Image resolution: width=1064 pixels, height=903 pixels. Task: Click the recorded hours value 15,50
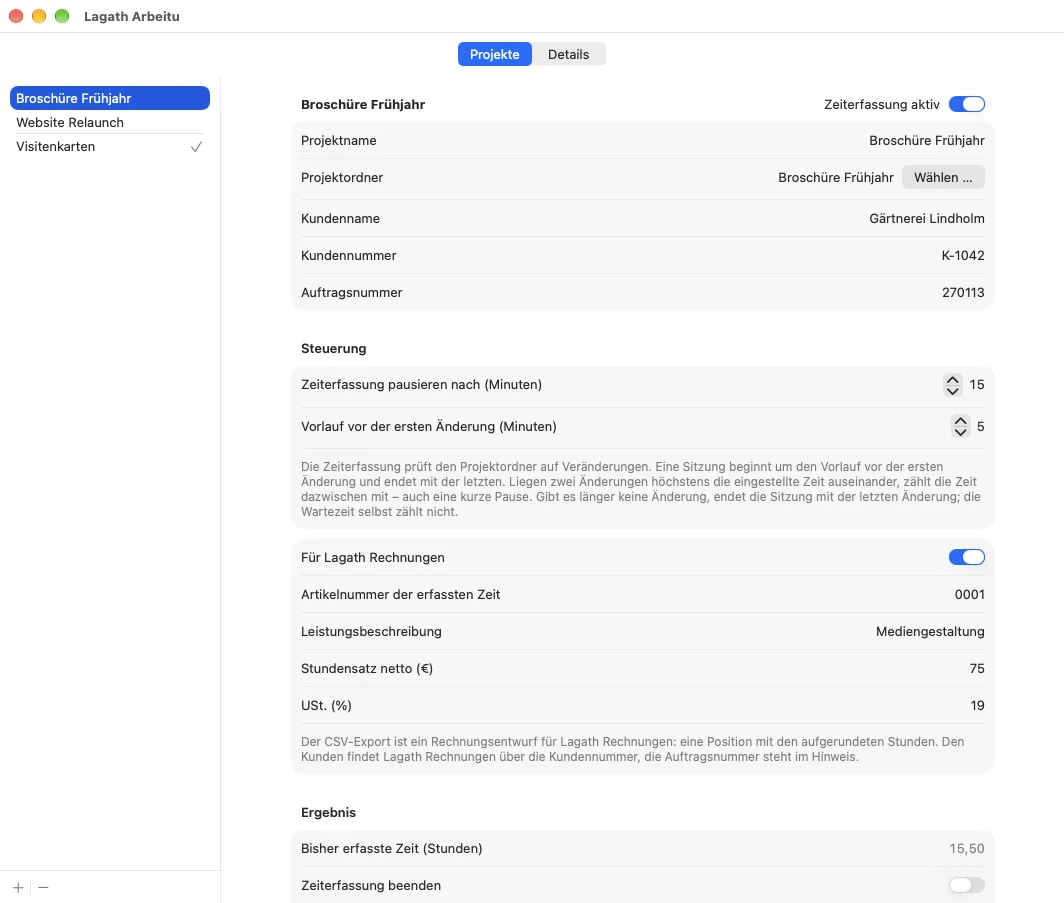(x=966, y=849)
